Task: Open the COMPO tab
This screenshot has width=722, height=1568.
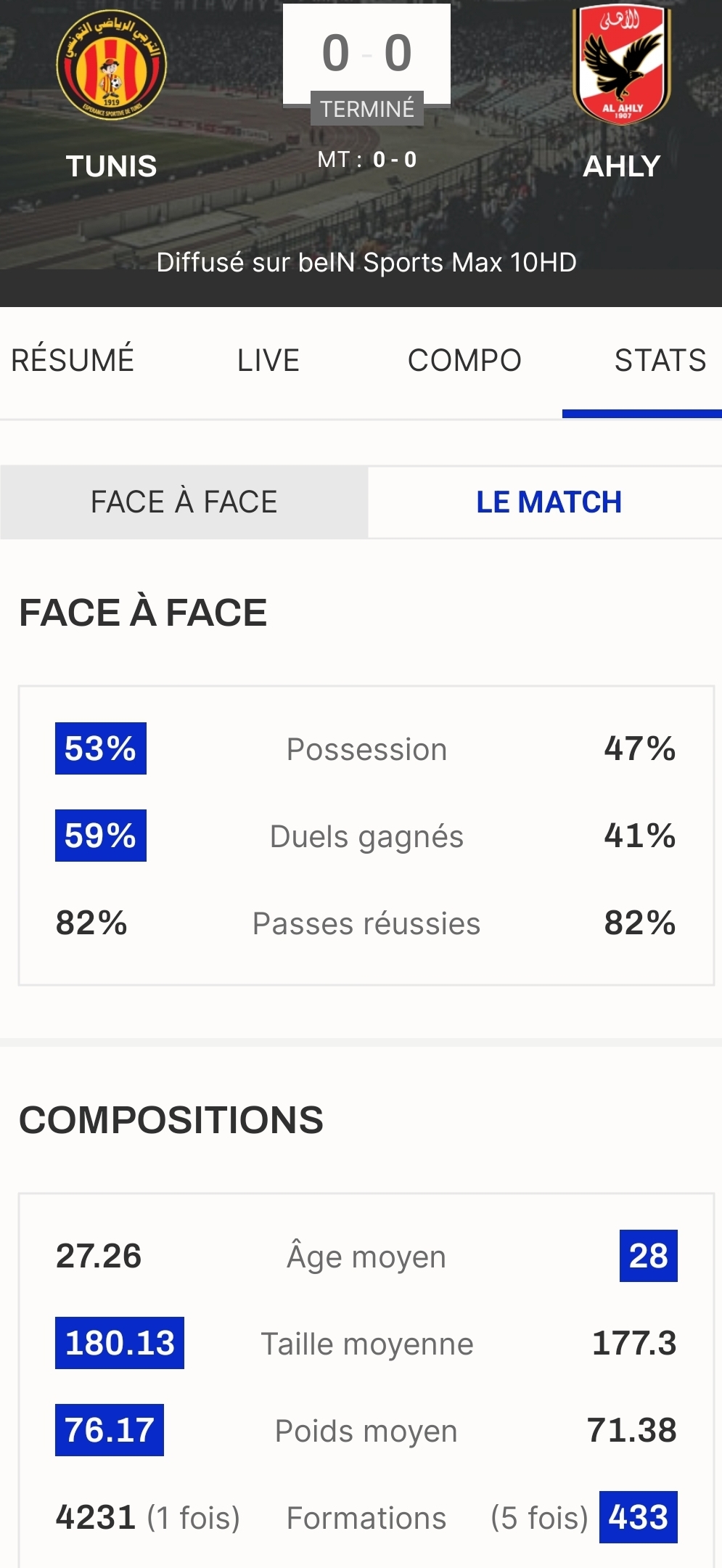Action: [464, 361]
